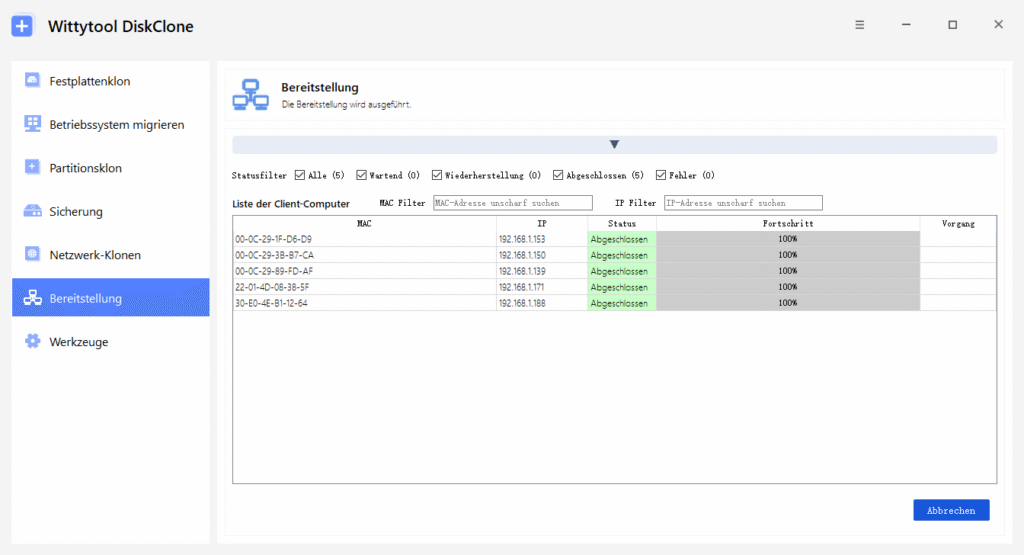Open Netzwerk-Klonen page

point(110,255)
